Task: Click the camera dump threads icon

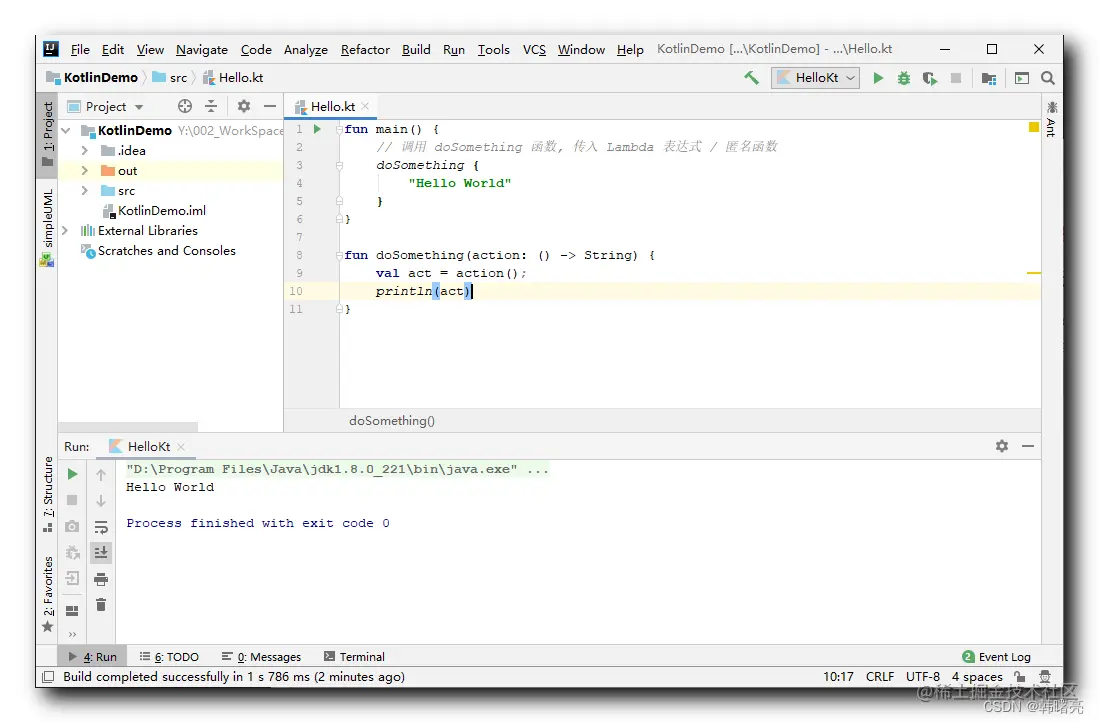Action: tap(72, 526)
